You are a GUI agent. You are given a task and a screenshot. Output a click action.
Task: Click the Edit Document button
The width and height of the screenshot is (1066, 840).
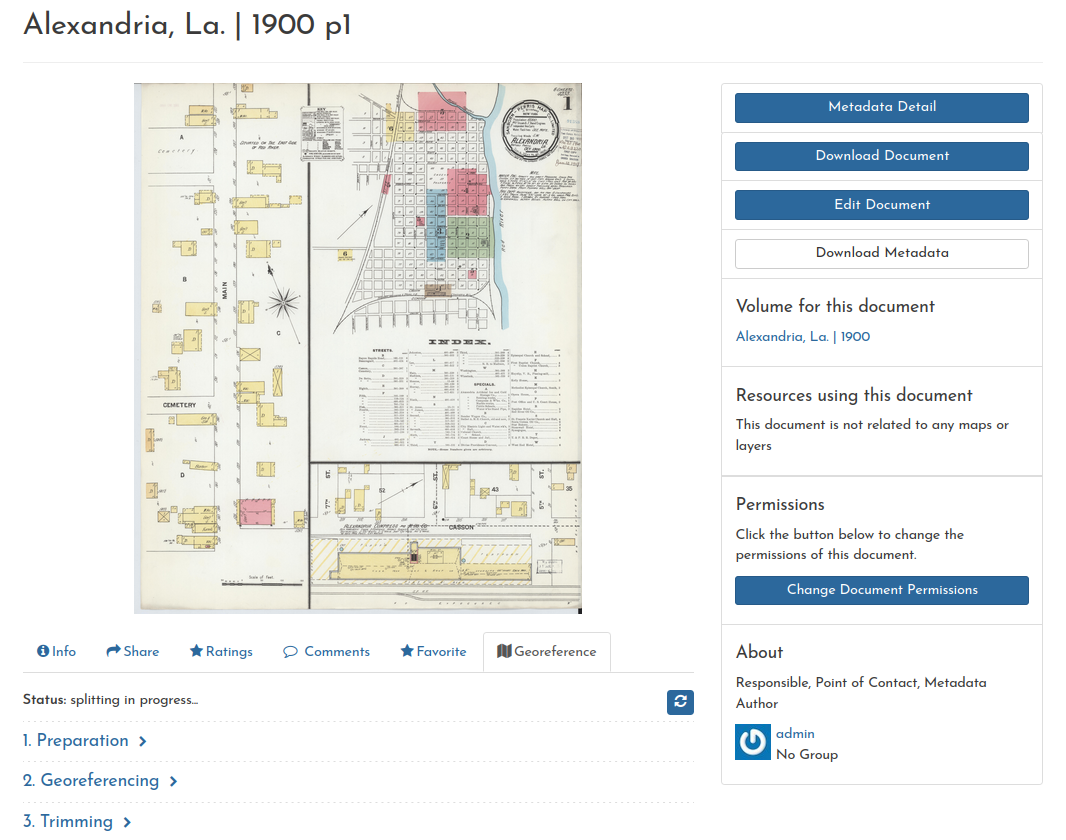pos(881,205)
